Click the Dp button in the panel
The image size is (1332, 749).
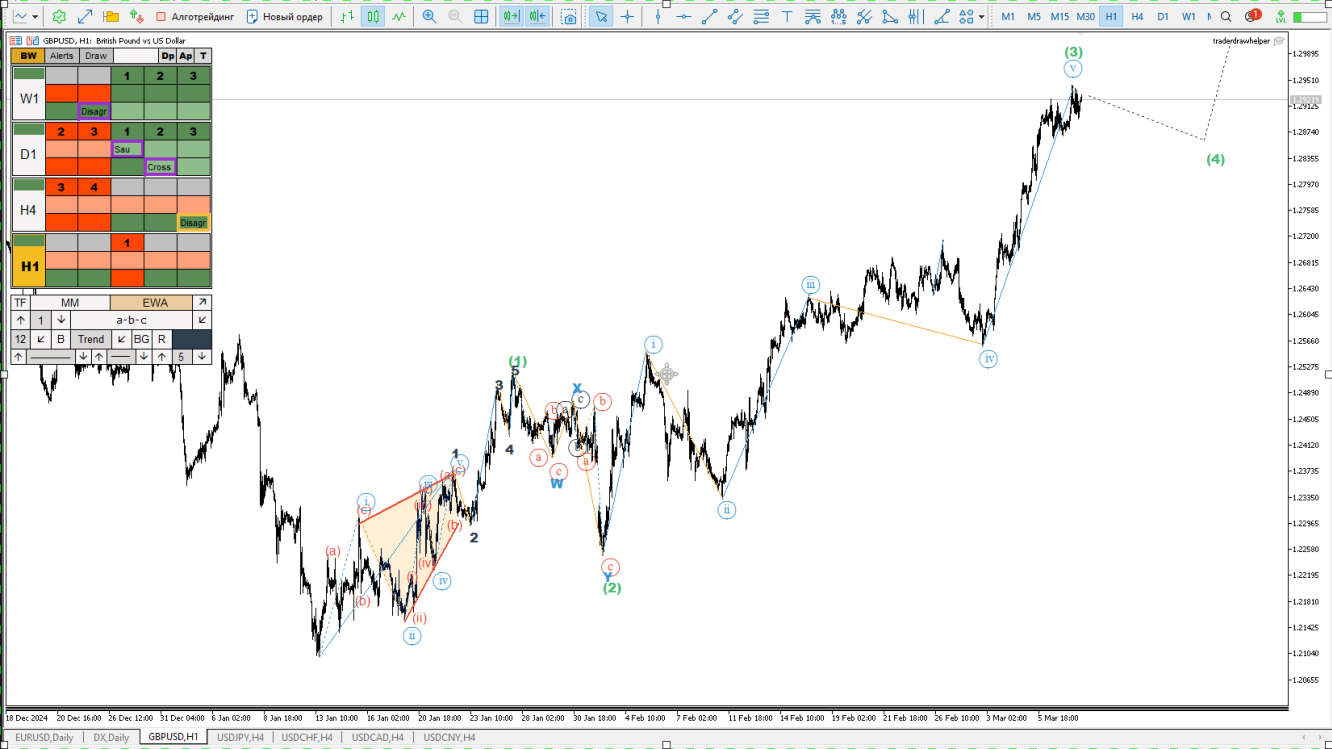click(x=168, y=56)
